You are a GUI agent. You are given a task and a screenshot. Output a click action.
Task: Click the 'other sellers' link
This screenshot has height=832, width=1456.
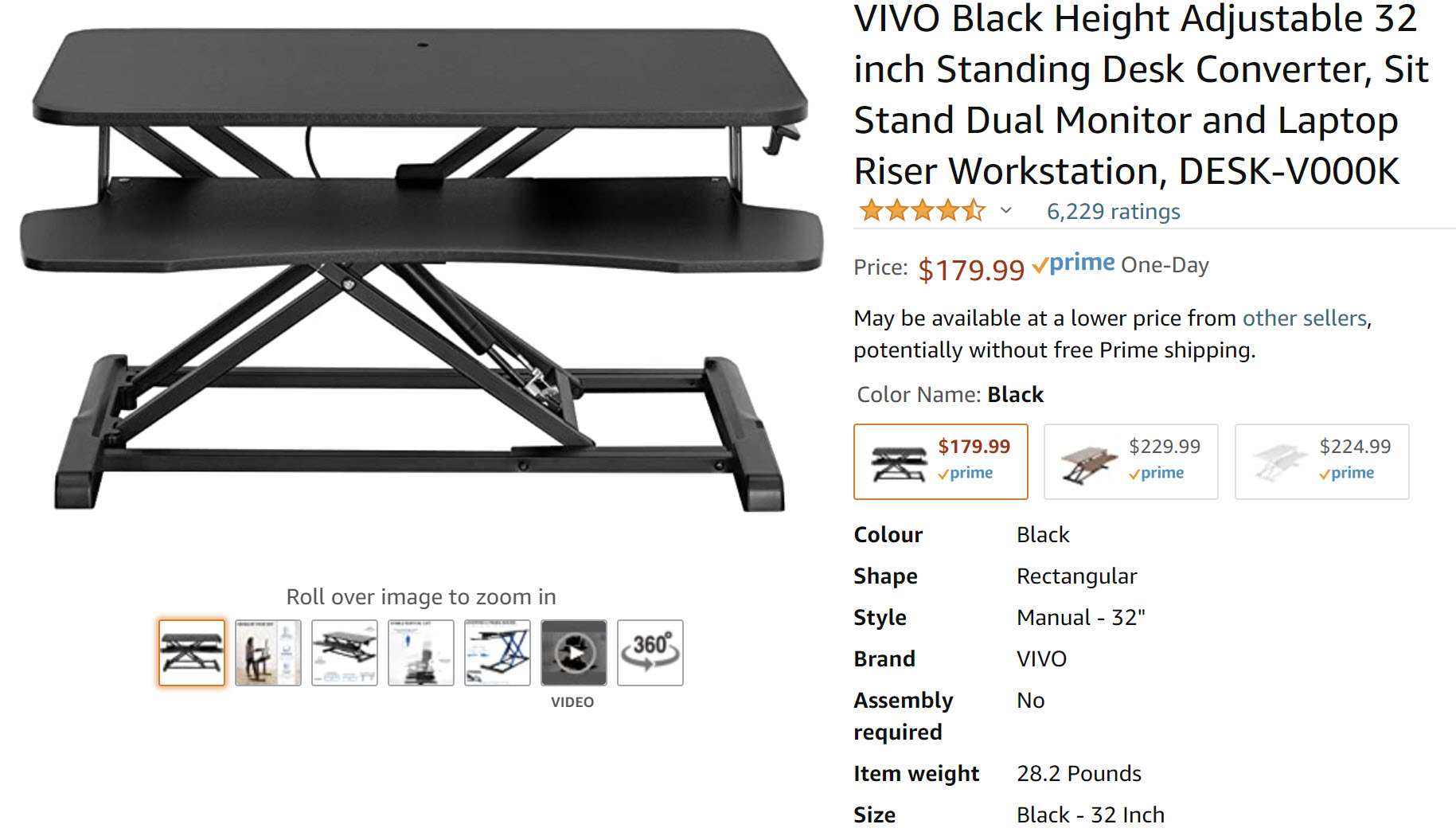pos(1305,318)
